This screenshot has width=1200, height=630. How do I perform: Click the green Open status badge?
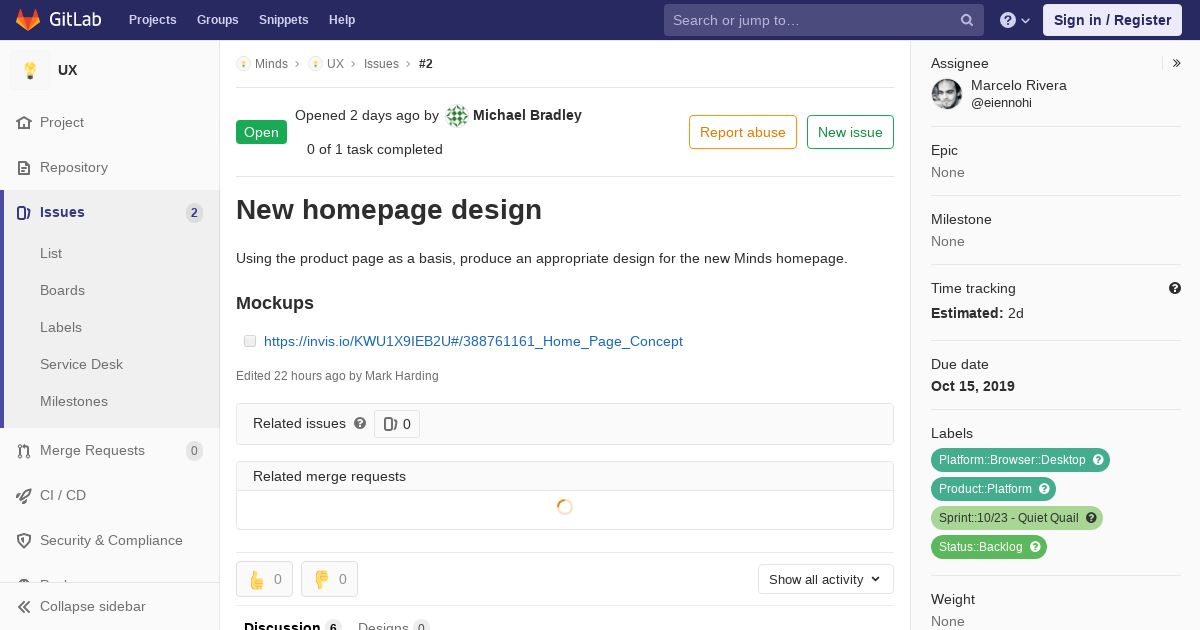[261, 132]
